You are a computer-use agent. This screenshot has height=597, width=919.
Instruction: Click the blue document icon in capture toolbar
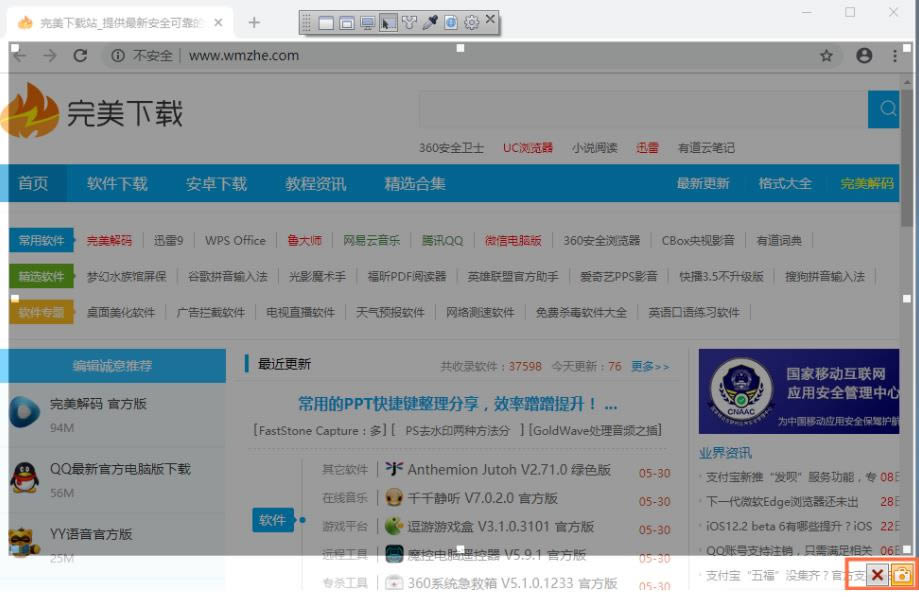(450, 23)
